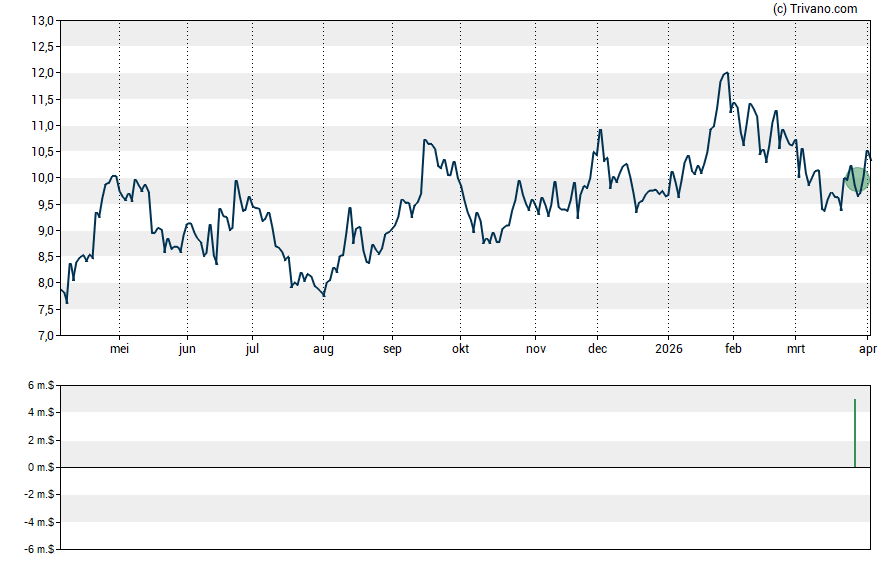
Task: Click the 13,0 price axis label
Action: [42, 21]
